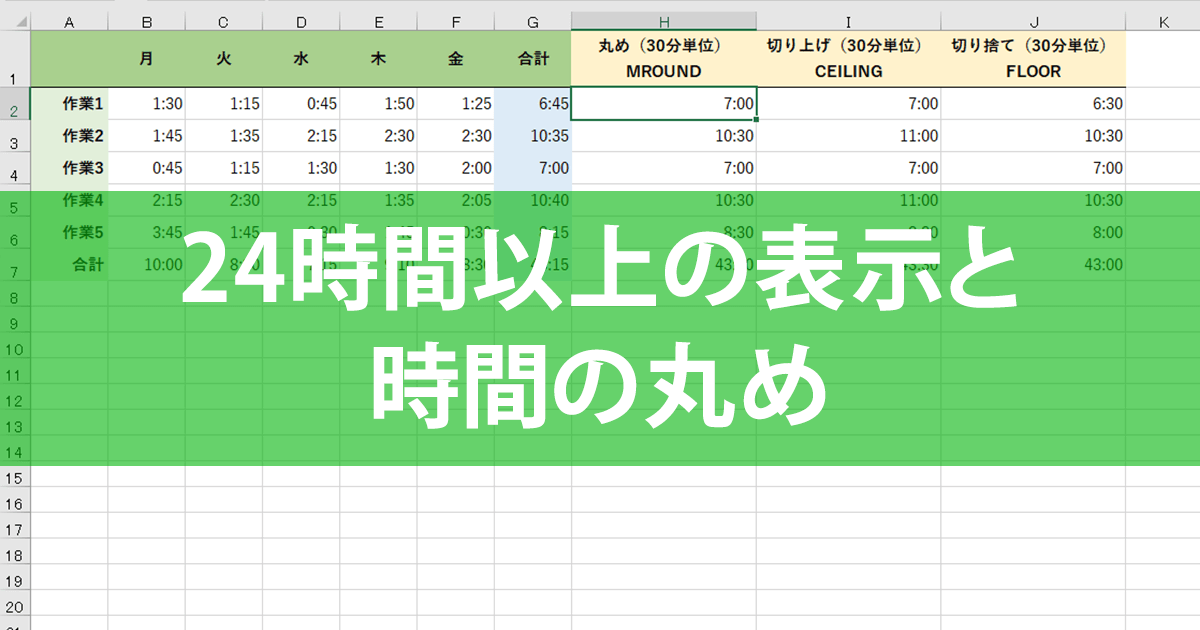Select total cell G3 showing 10:35

point(532,136)
